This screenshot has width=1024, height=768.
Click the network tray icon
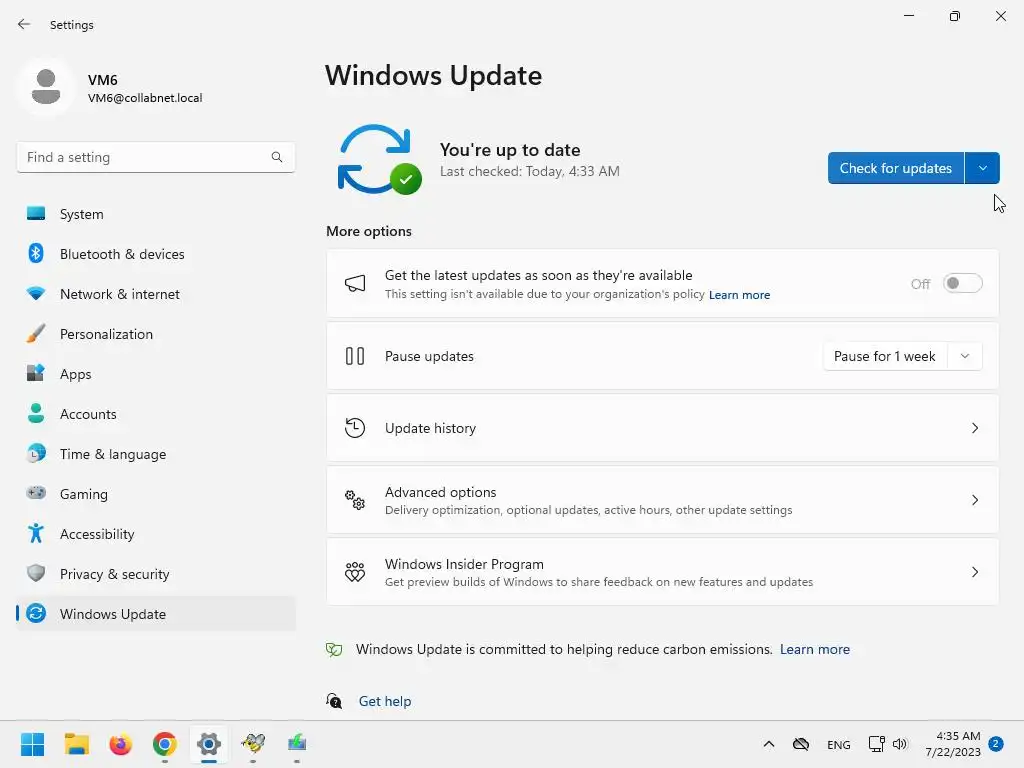[876, 744]
